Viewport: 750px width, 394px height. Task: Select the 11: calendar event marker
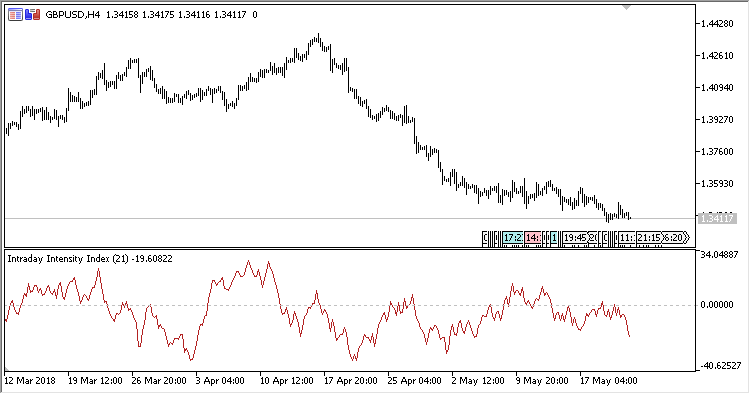click(x=627, y=238)
